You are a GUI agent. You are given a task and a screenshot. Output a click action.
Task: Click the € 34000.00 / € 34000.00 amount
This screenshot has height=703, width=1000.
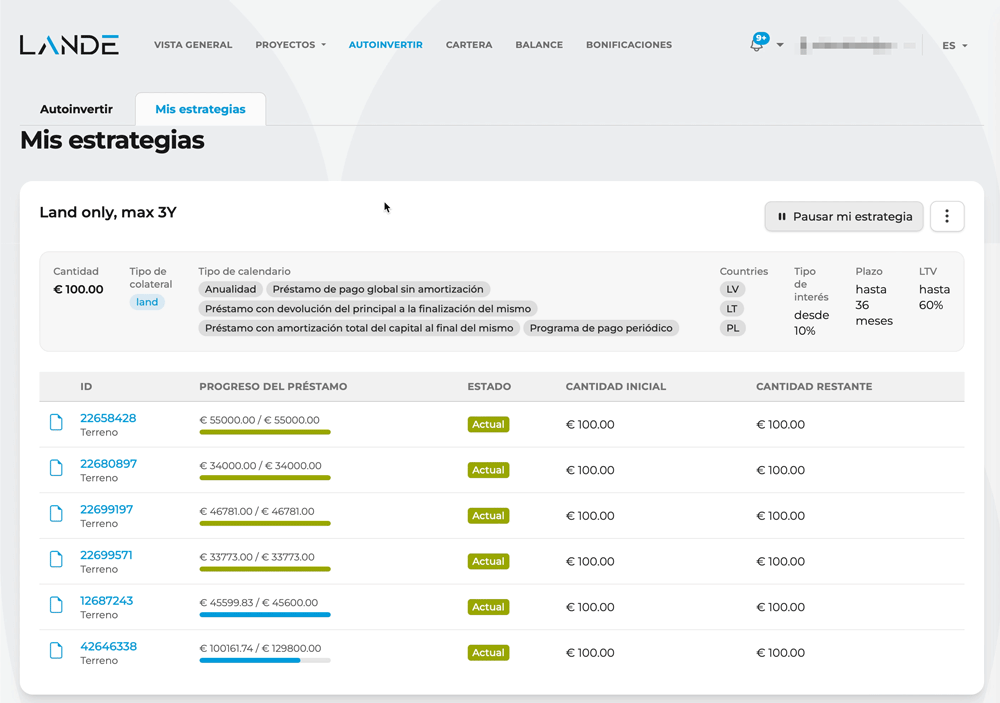point(260,466)
